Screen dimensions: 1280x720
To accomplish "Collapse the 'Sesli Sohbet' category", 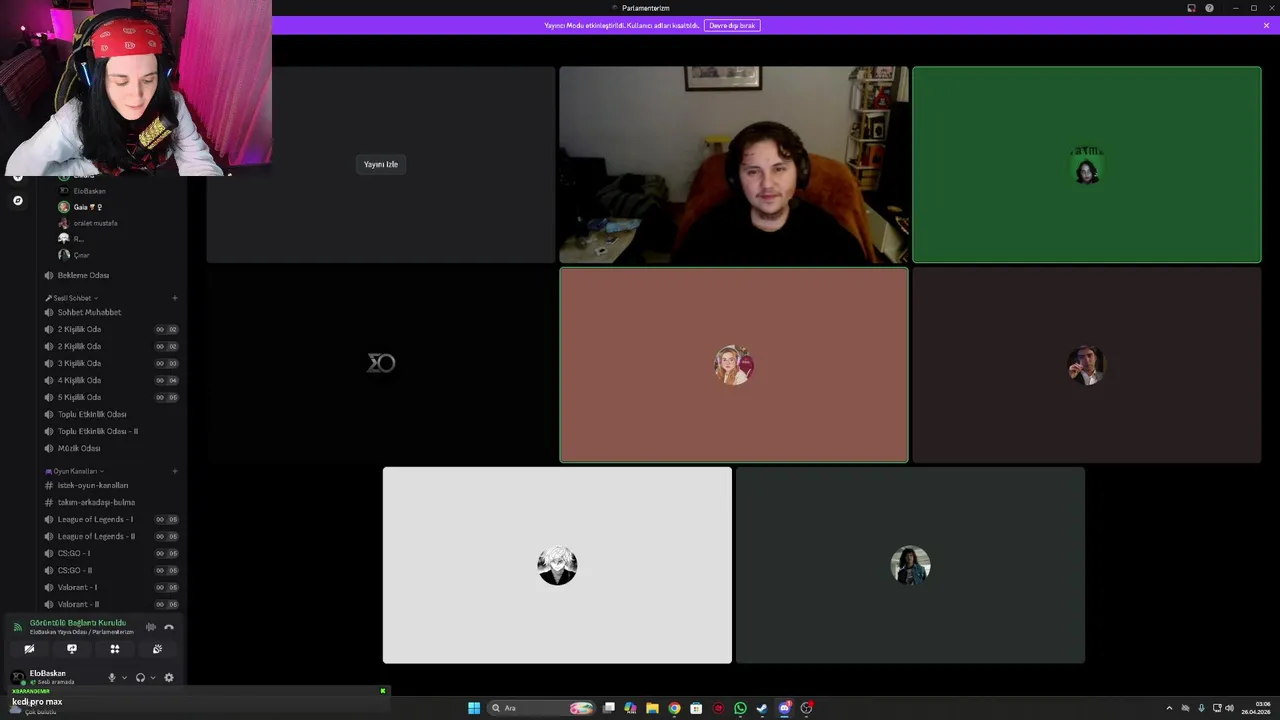I will point(72,298).
